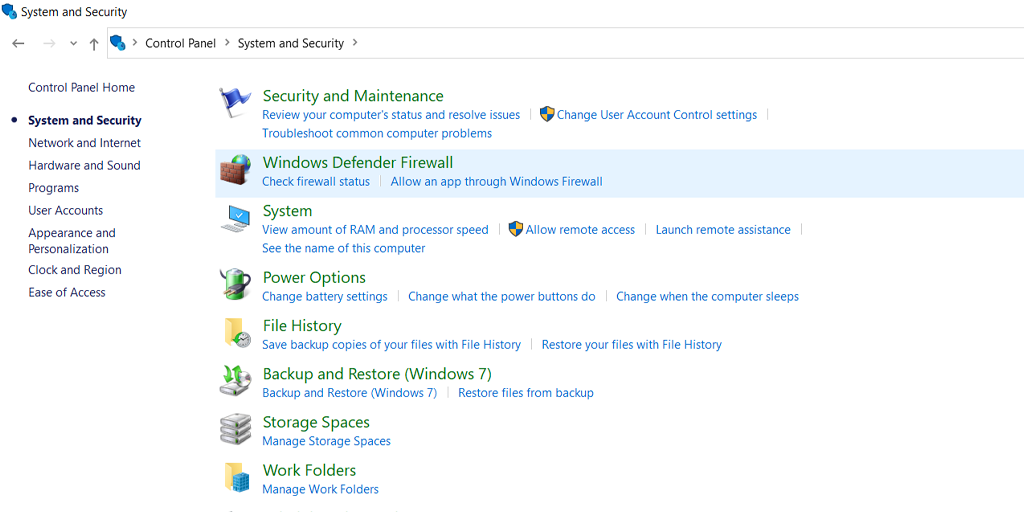Expand the chevron before Control Panel in the address bar

tap(135, 42)
